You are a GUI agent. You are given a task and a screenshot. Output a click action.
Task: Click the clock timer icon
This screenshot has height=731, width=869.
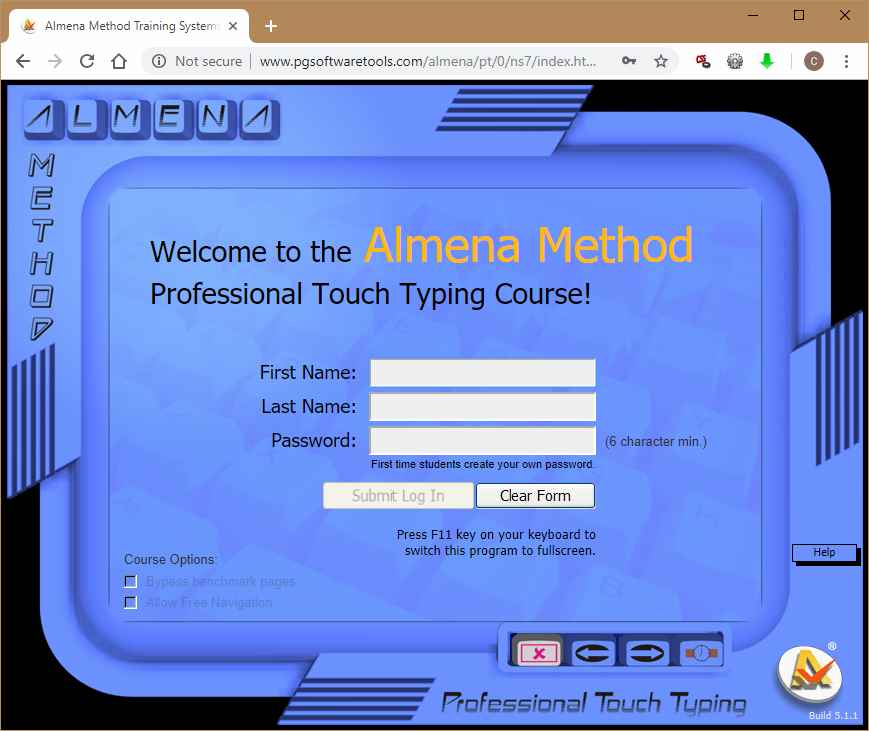(x=701, y=653)
